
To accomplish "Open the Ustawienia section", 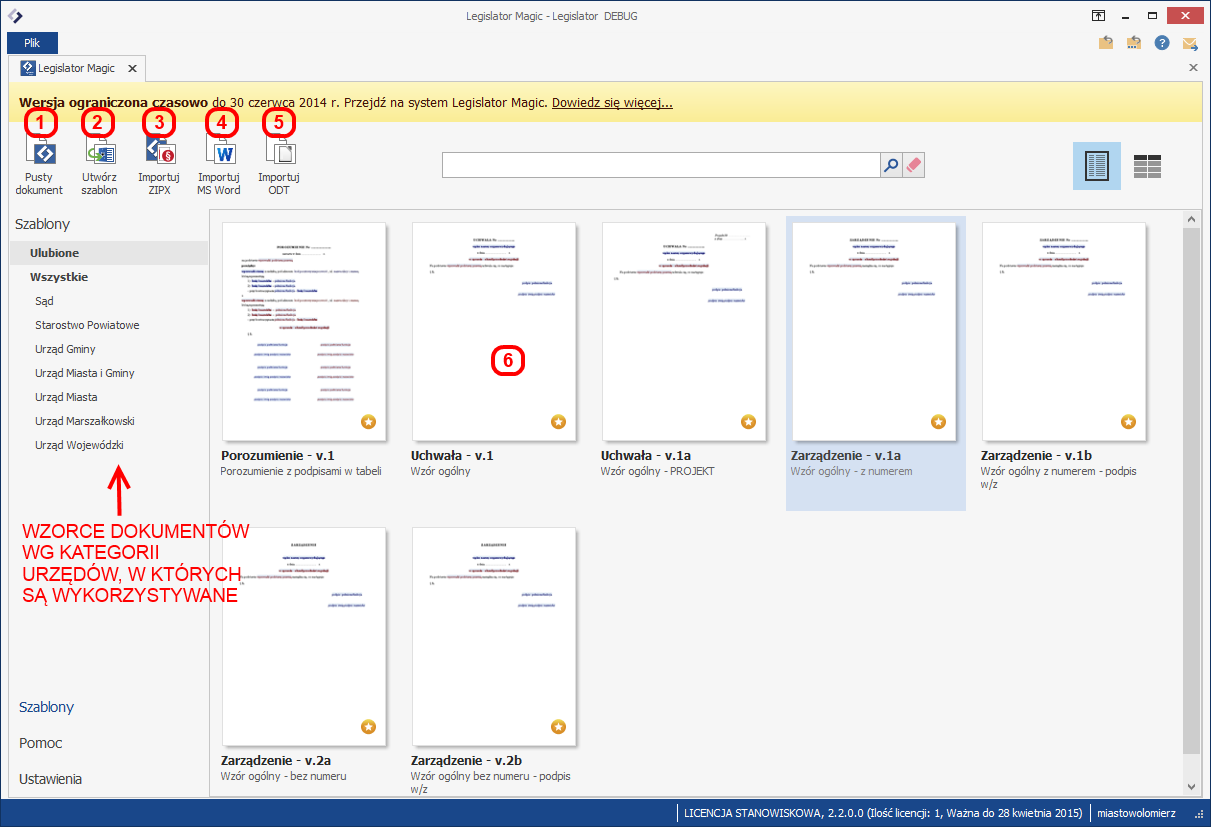I will click(x=51, y=779).
